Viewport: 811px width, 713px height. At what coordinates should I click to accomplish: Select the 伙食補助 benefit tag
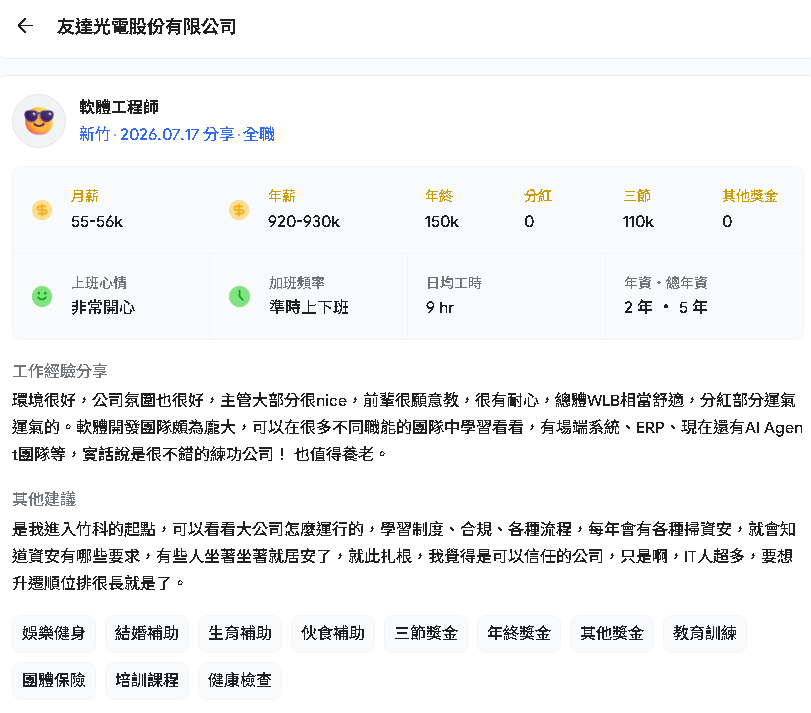point(333,633)
